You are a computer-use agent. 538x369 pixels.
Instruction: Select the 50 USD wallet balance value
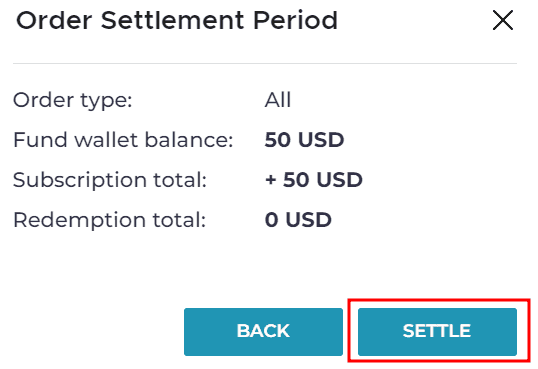(304, 140)
